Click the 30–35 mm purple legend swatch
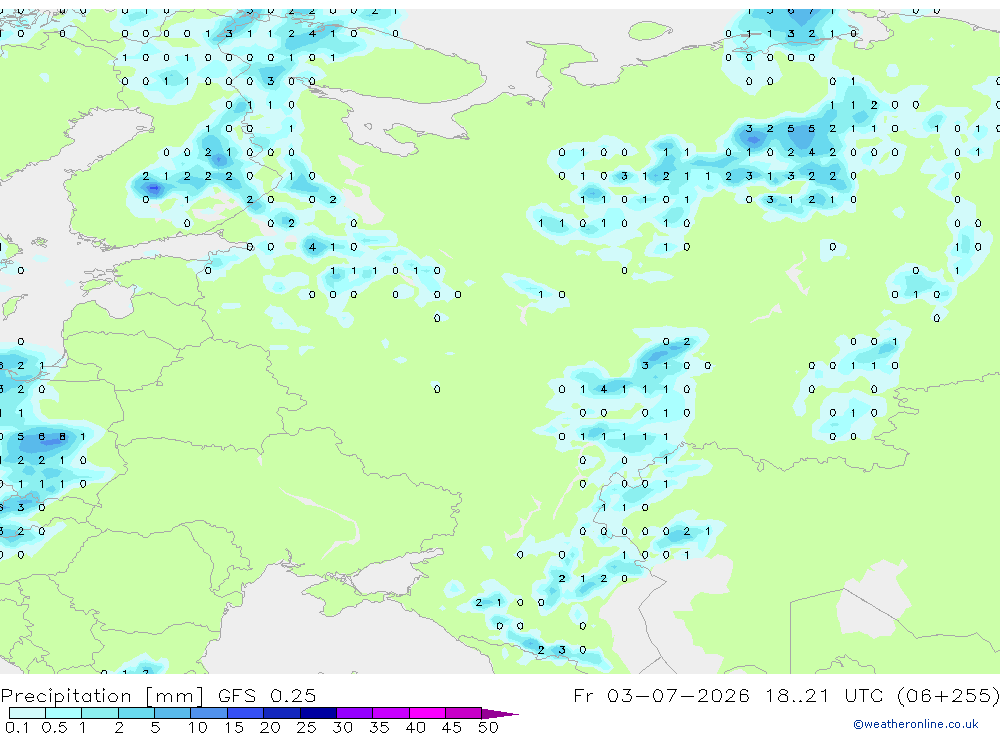The image size is (1000, 733). pyautogui.click(x=354, y=713)
